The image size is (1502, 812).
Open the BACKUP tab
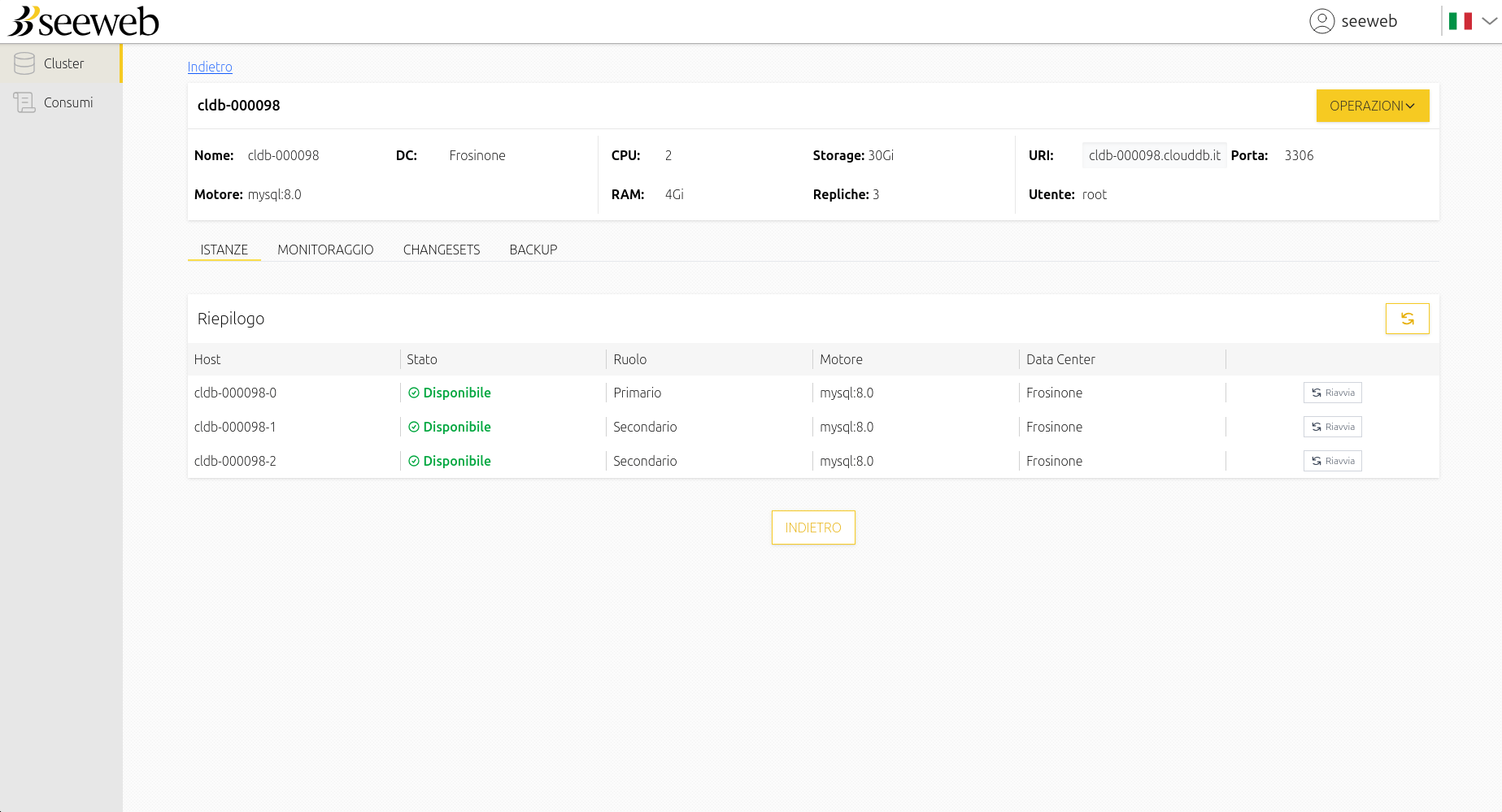tap(533, 250)
